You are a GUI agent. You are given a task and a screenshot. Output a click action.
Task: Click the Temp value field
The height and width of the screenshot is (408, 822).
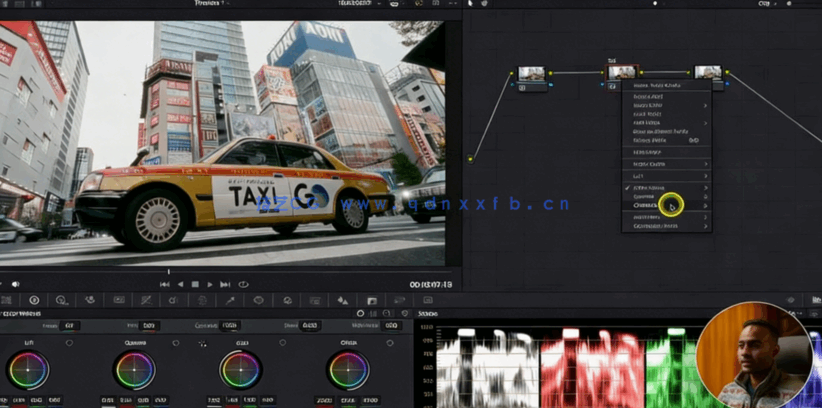coord(69,326)
